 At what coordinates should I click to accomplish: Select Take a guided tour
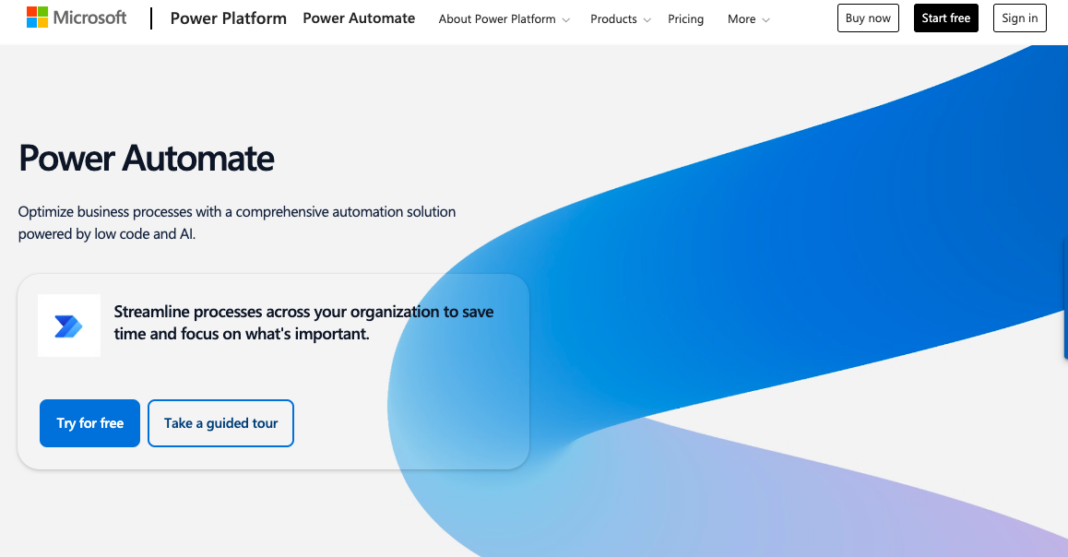coord(221,423)
